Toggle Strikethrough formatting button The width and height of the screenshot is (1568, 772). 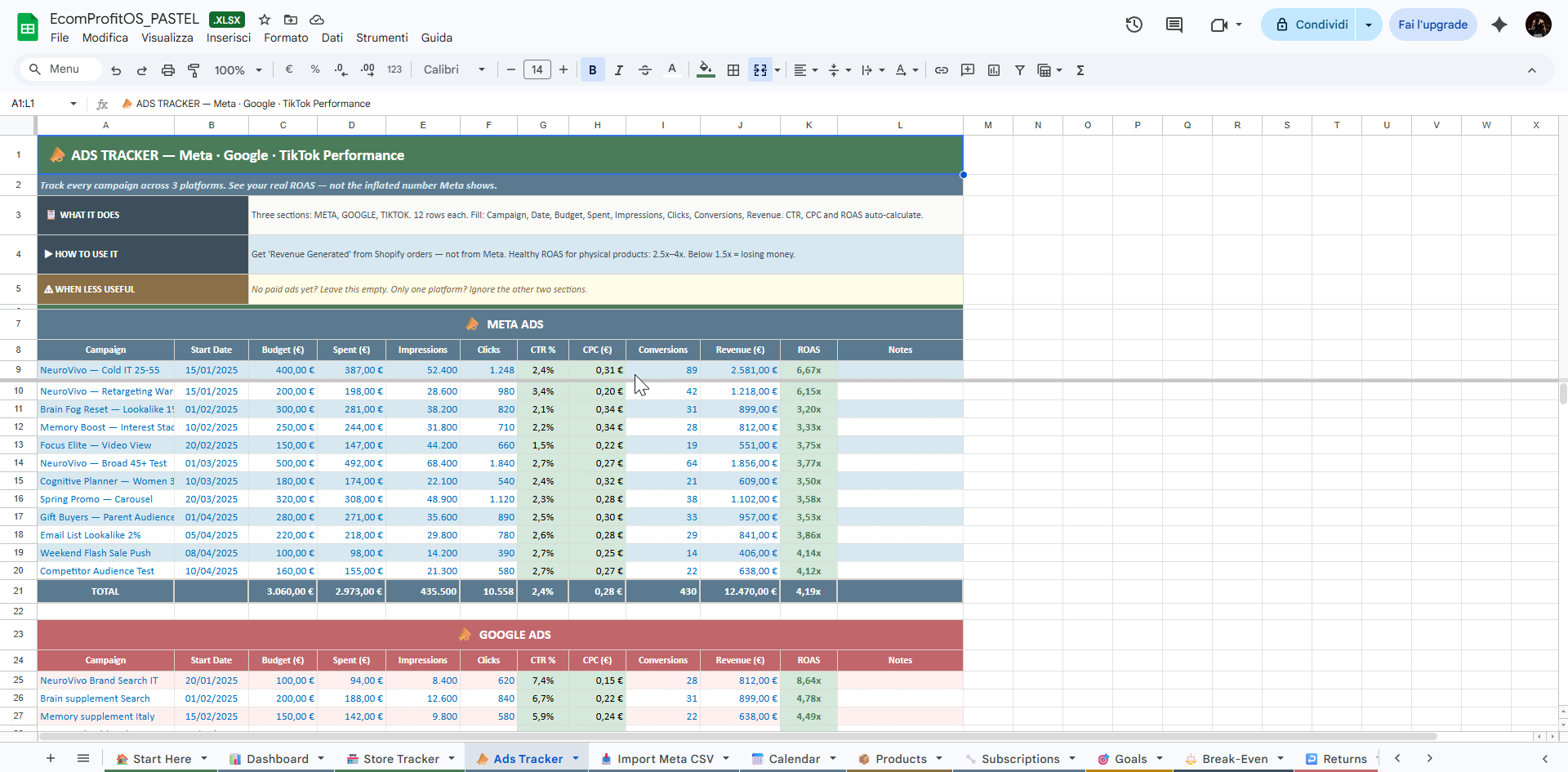pos(644,70)
